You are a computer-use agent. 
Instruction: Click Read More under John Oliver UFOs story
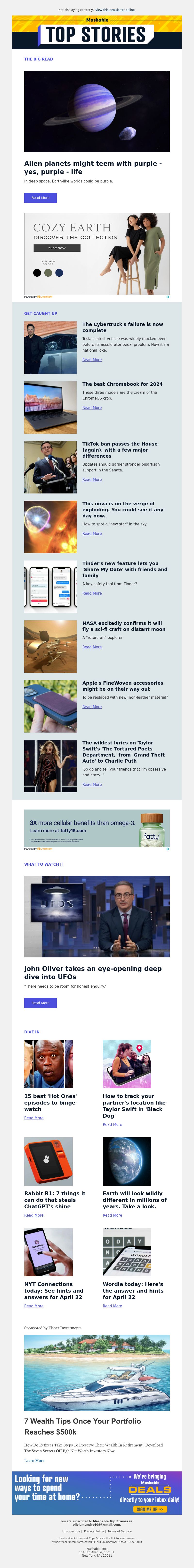pyautogui.click(x=40, y=1002)
